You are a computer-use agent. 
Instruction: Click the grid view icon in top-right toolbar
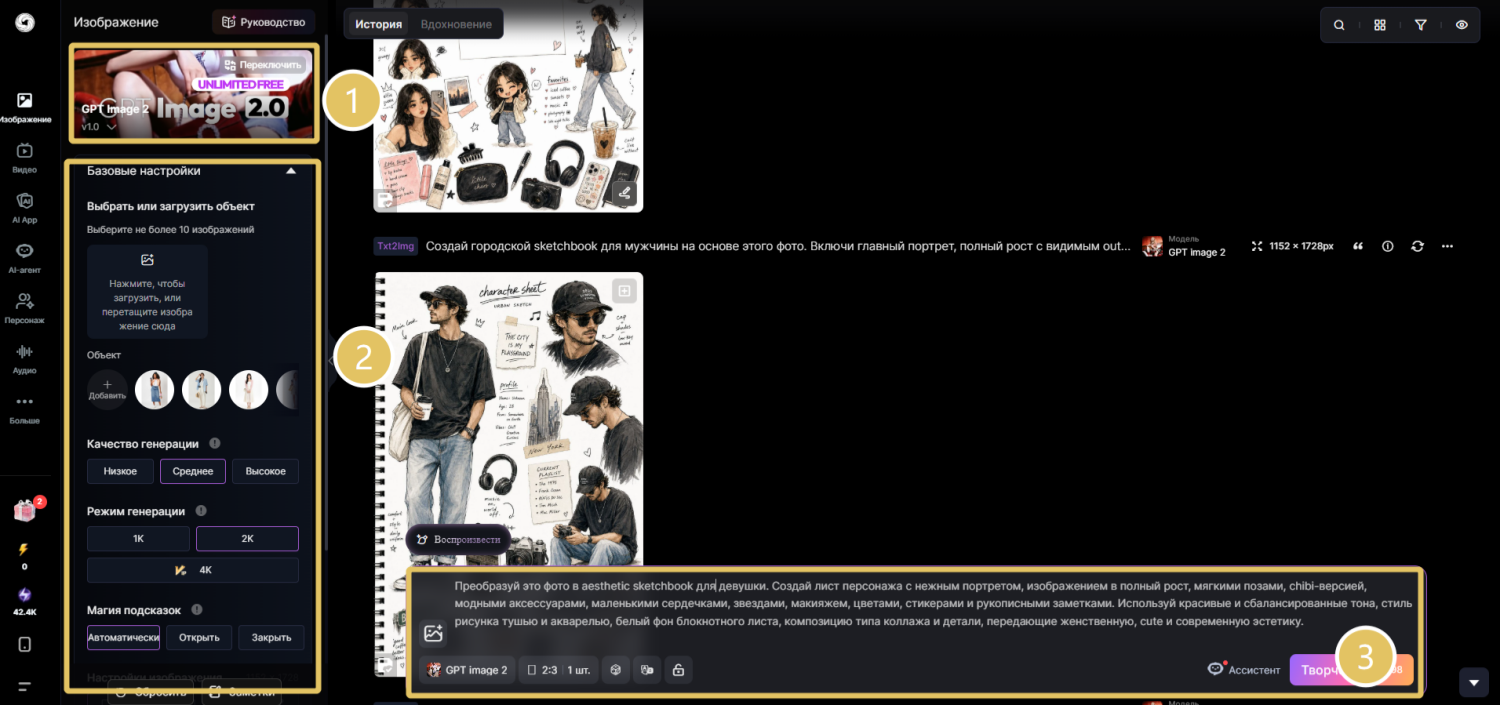[1380, 25]
